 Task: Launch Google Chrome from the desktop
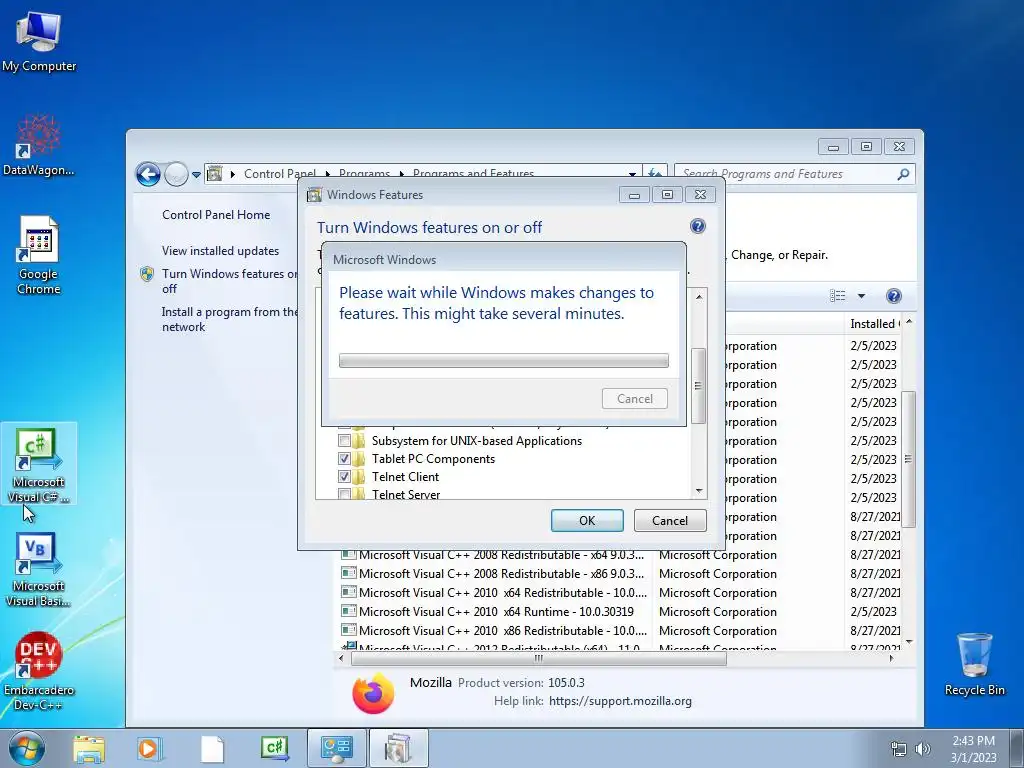(39, 255)
